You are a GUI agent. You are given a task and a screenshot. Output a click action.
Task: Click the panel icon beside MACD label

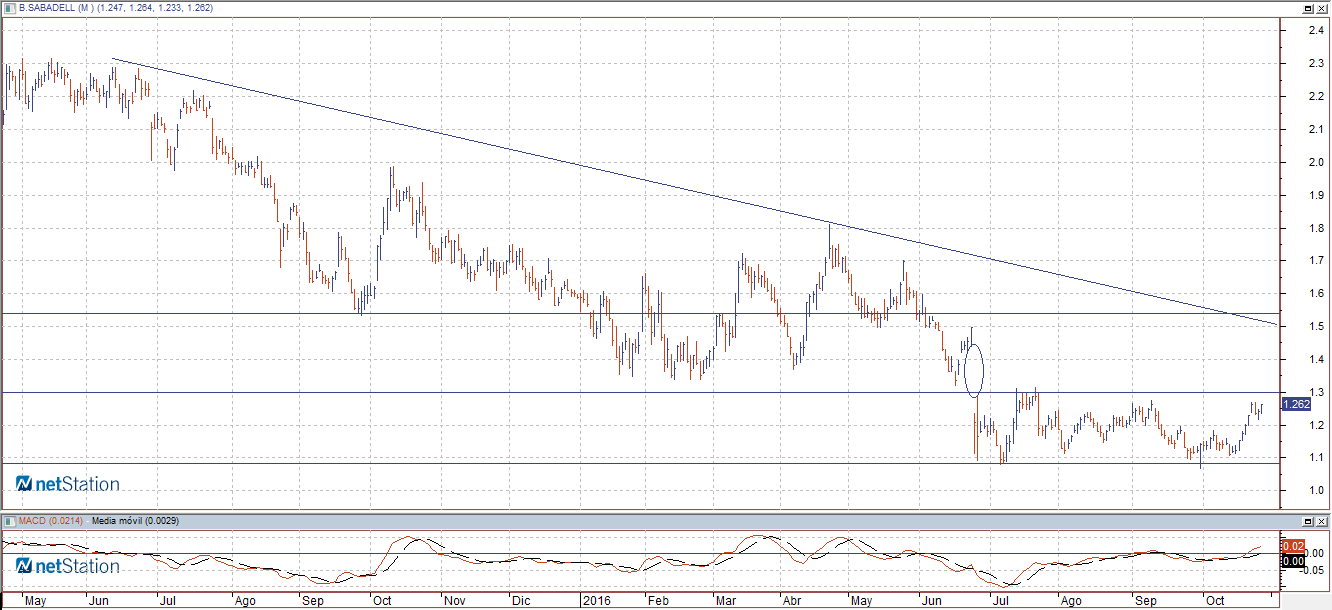pos(9,521)
